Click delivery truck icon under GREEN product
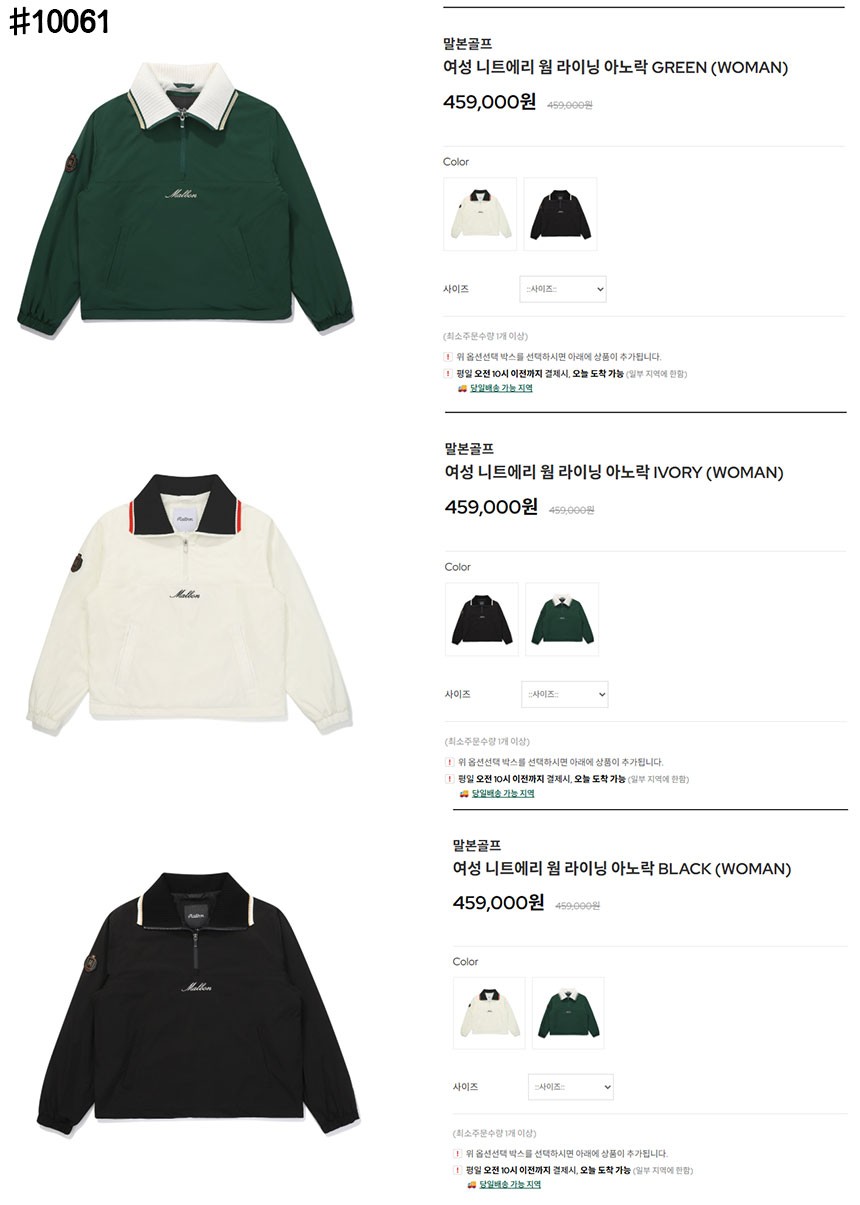 pyautogui.click(x=463, y=388)
